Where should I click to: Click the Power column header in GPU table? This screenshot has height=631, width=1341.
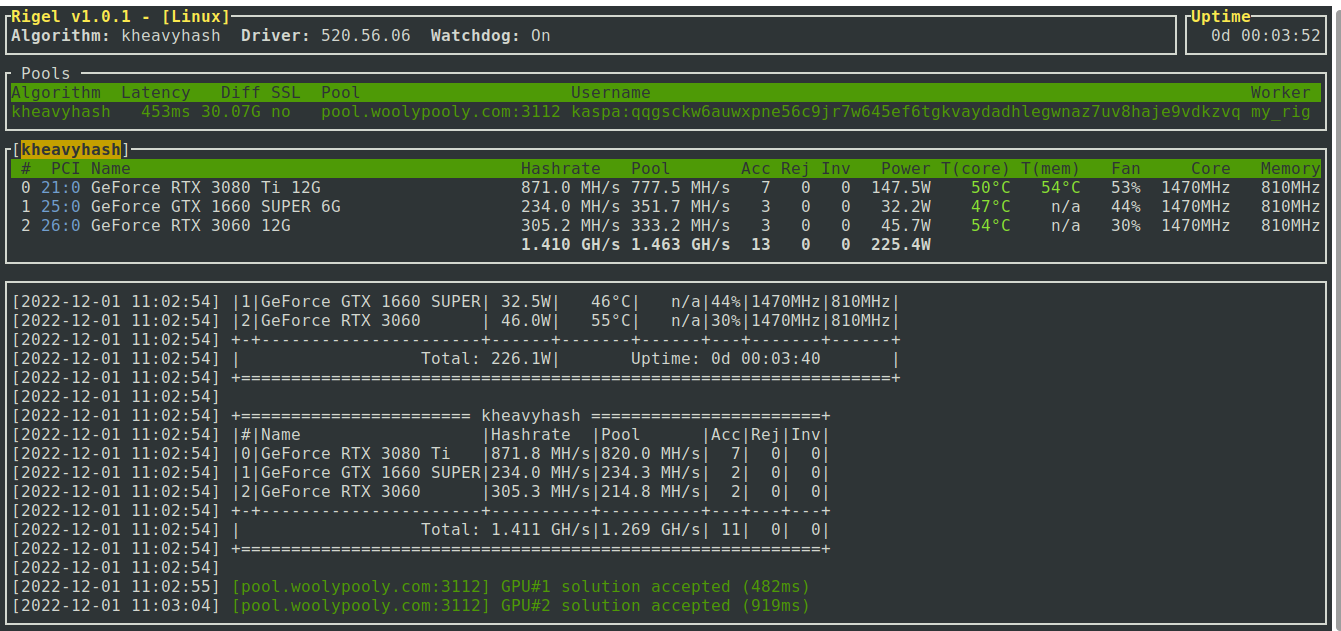tap(906, 168)
